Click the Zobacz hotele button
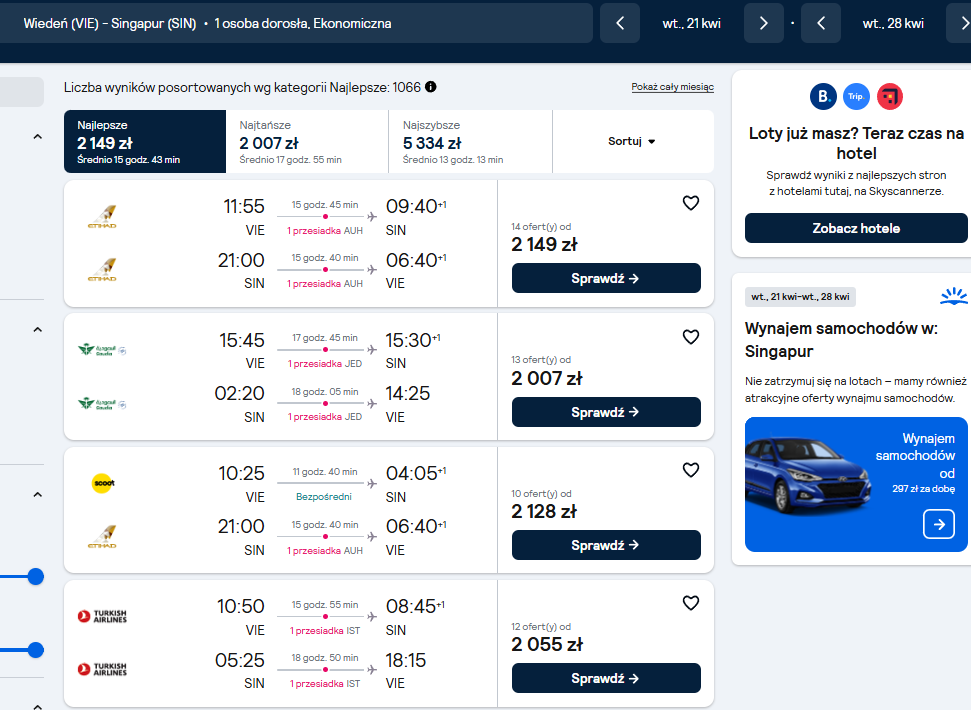Image resolution: width=971 pixels, height=710 pixels. (856, 228)
